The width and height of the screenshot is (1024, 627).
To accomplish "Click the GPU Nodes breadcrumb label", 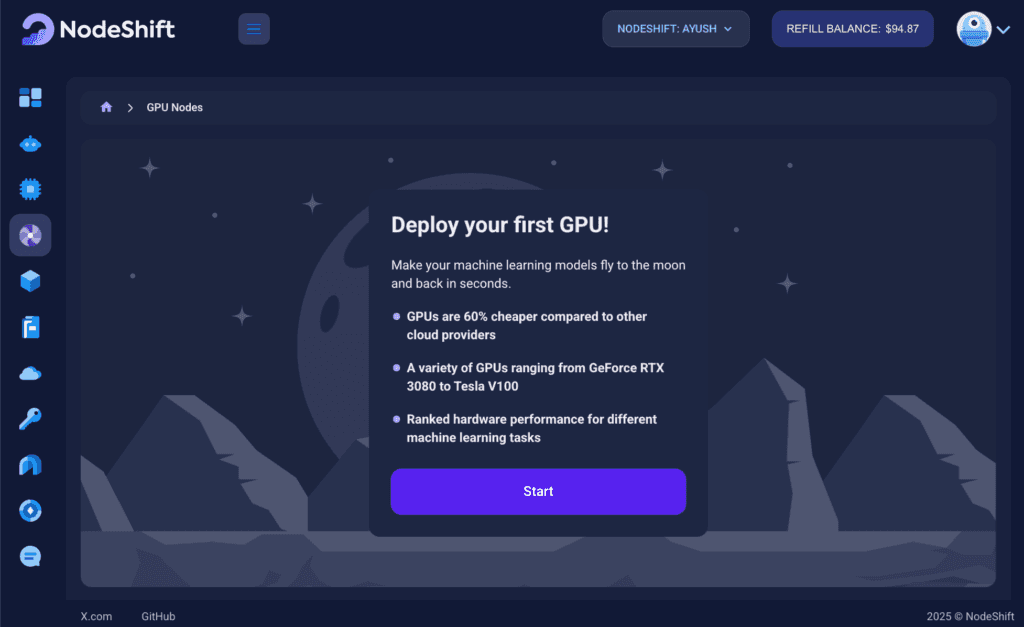I will click(174, 107).
